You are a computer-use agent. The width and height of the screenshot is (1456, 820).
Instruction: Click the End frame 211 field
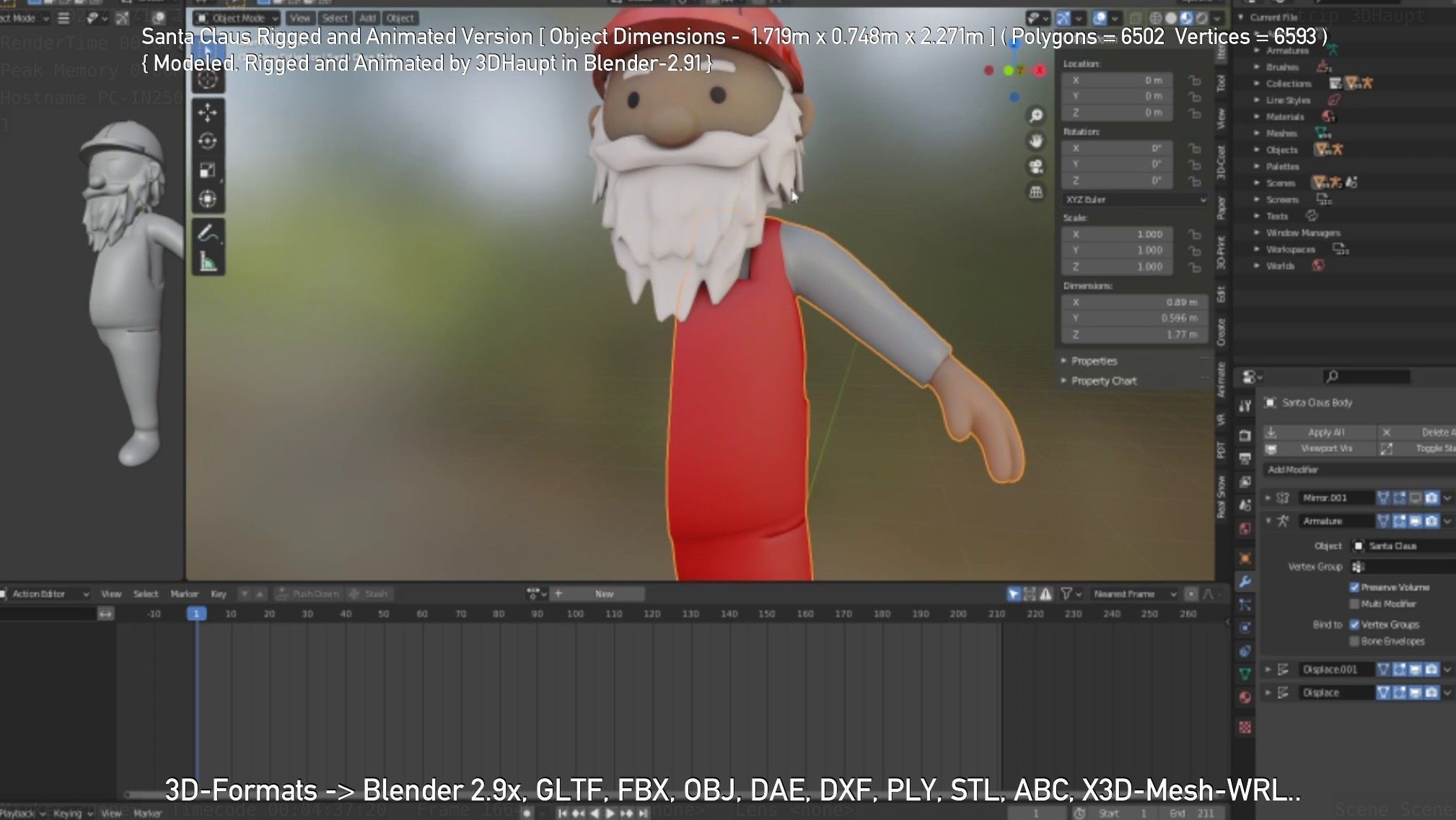tap(1192, 814)
